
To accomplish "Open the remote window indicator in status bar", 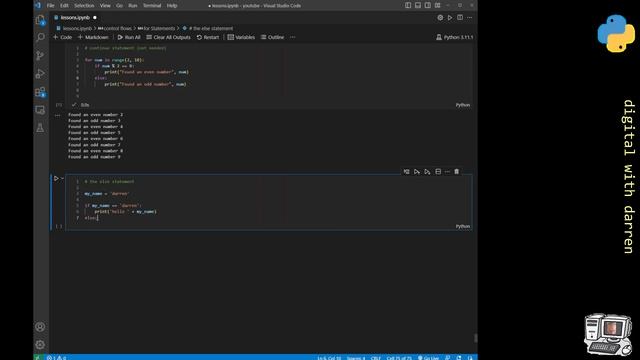I will pos(38,357).
